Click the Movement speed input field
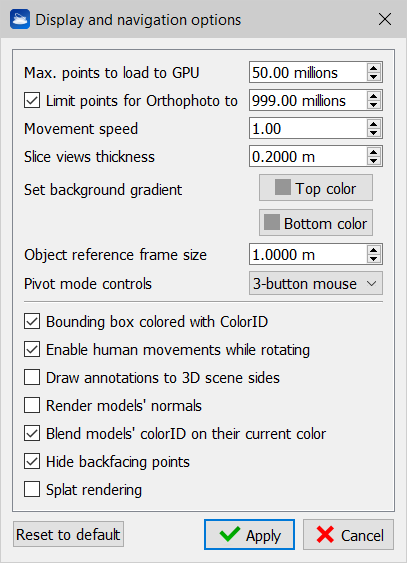The image size is (407, 563). (308, 128)
